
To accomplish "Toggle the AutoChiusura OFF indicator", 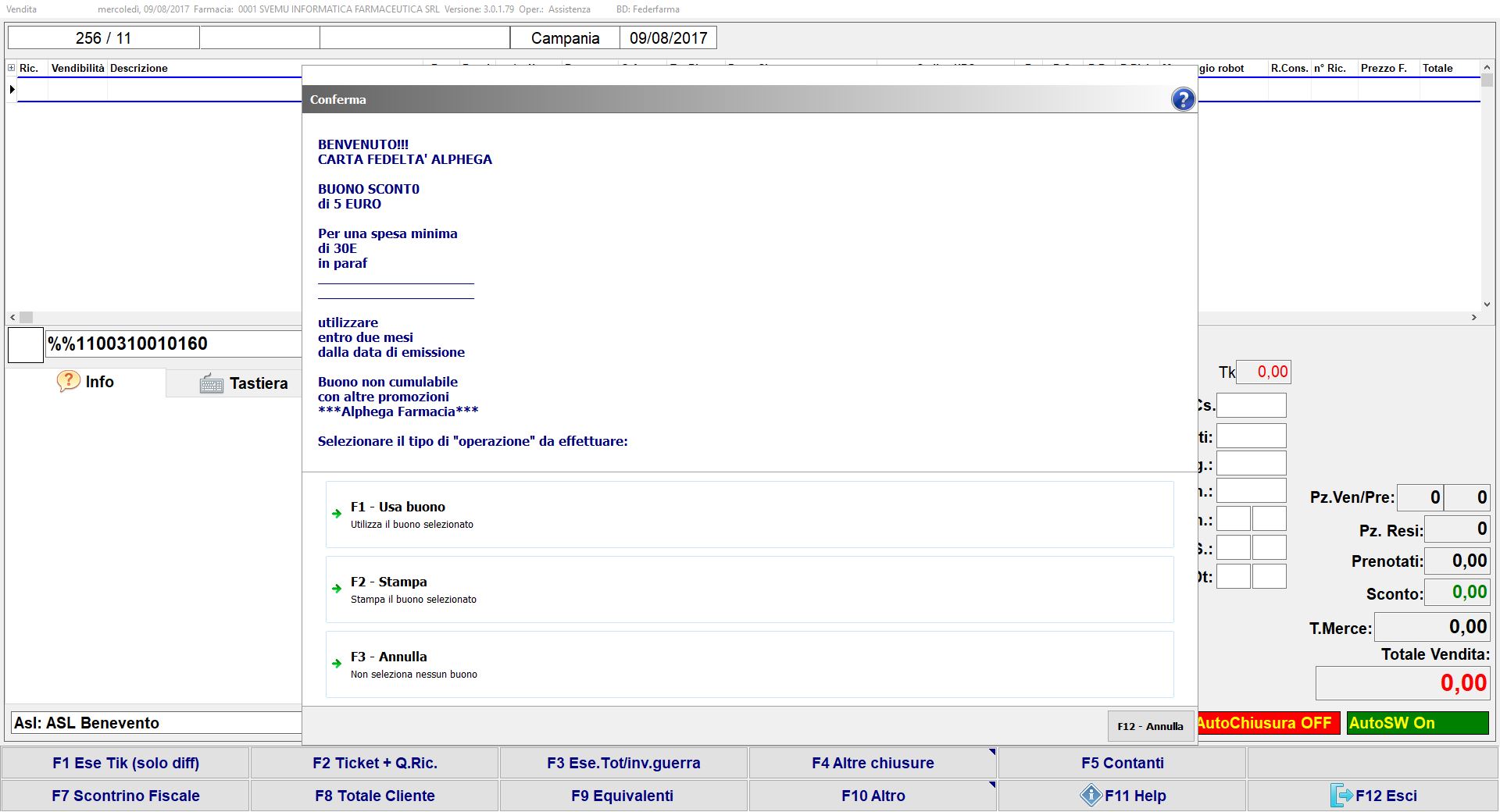I will tap(1267, 723).
